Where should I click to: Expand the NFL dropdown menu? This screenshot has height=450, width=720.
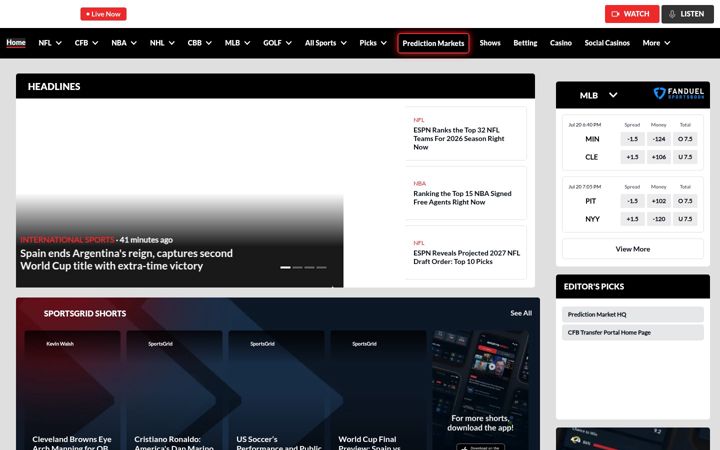(x=50, y=43)
